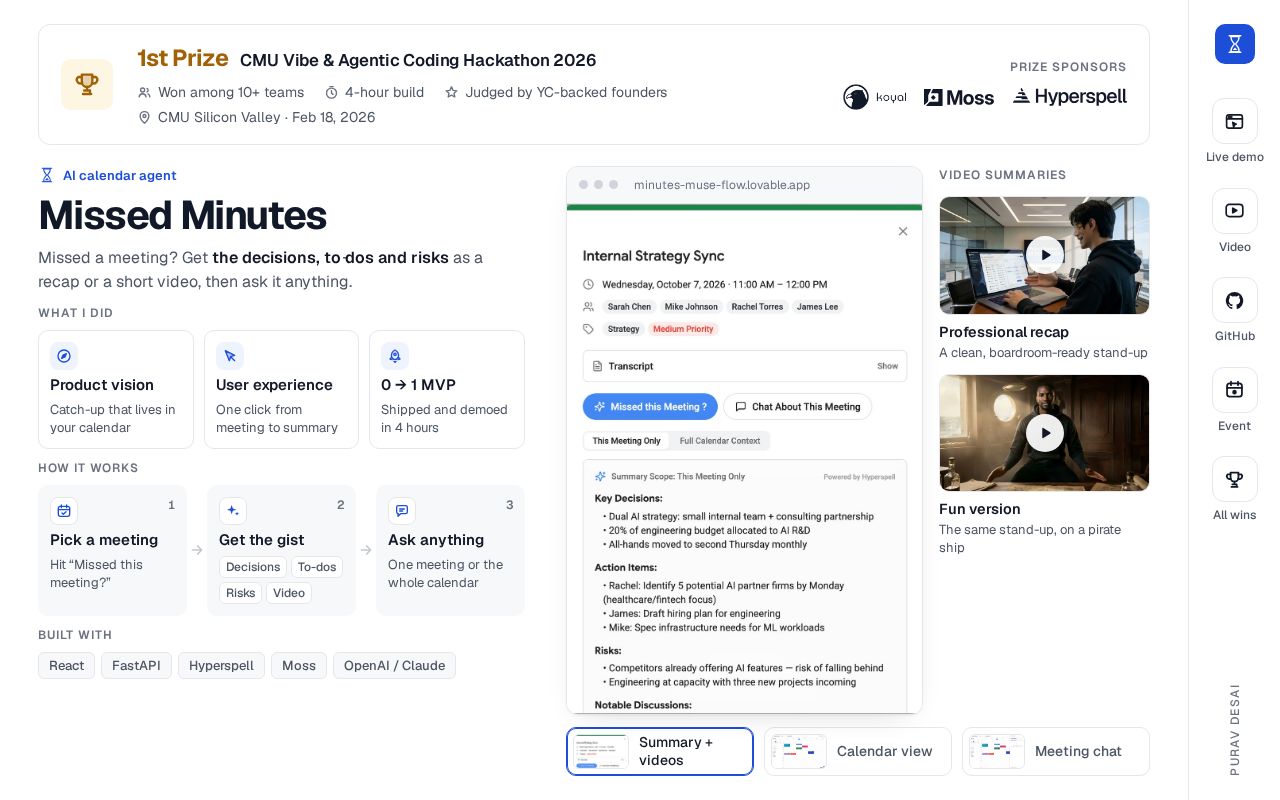1280x800 pixels.
Task: Open the Live demo sidebar icon
Action: point(1234,122)
